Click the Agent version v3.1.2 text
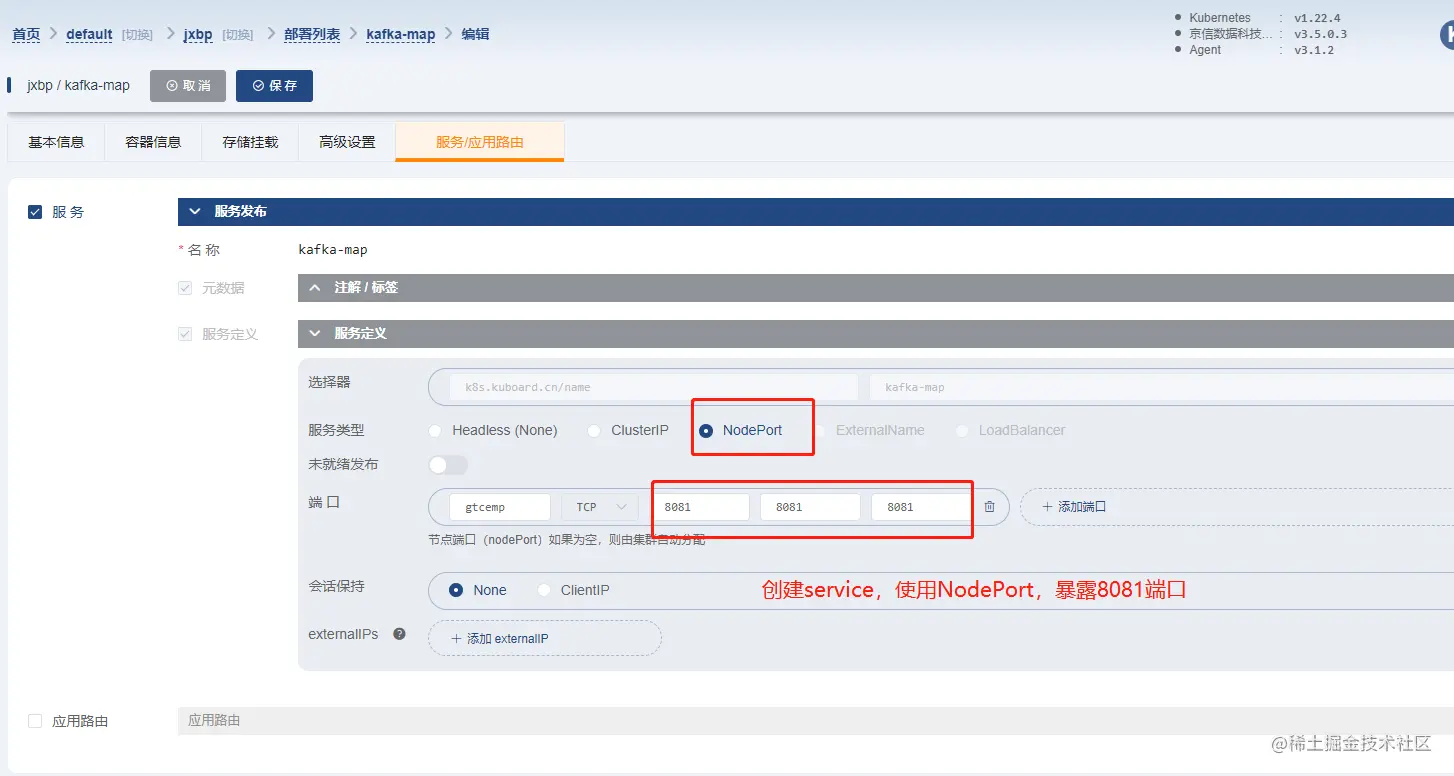The width and height of the screenshot is (1454, 776). tap(1314, 50)
